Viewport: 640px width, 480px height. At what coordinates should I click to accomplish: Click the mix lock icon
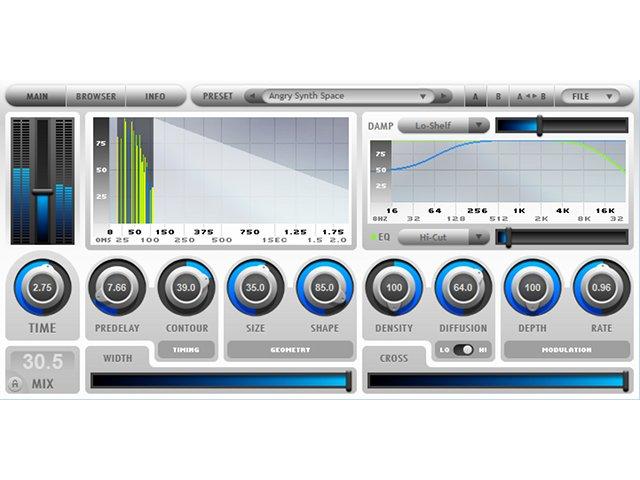tap(15, 384)
